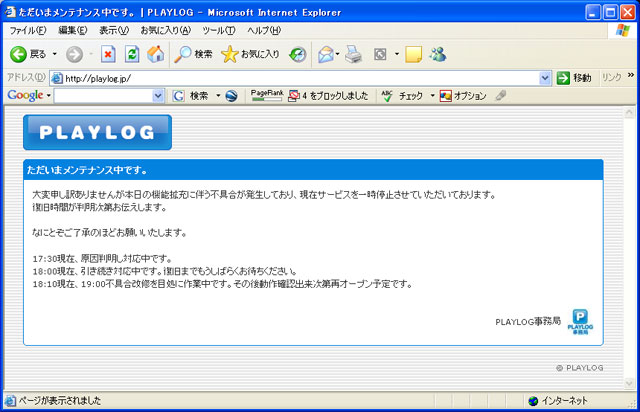Image resolution: width=640 pixels, height=412 pixels.
Task: Click the PLAYLOG logo banner
Action: click(98, 132)
